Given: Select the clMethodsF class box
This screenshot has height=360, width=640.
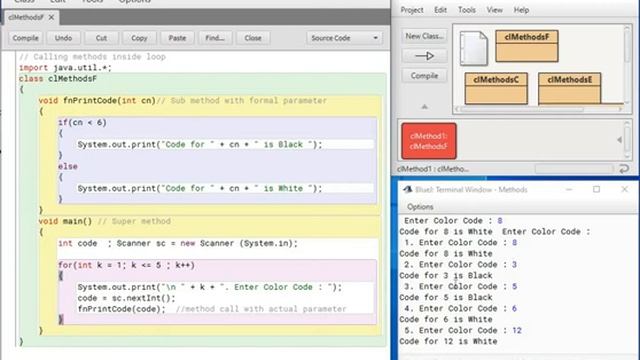Looking at the screenshot, I should pos(527,46).
